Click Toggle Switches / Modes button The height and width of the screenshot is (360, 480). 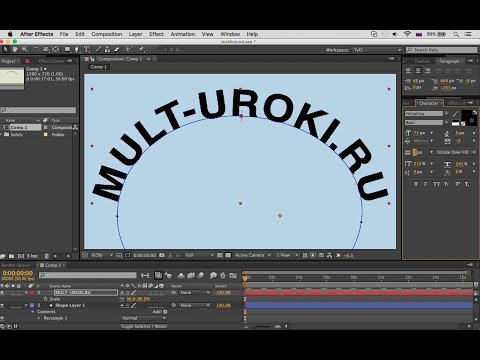144,326
